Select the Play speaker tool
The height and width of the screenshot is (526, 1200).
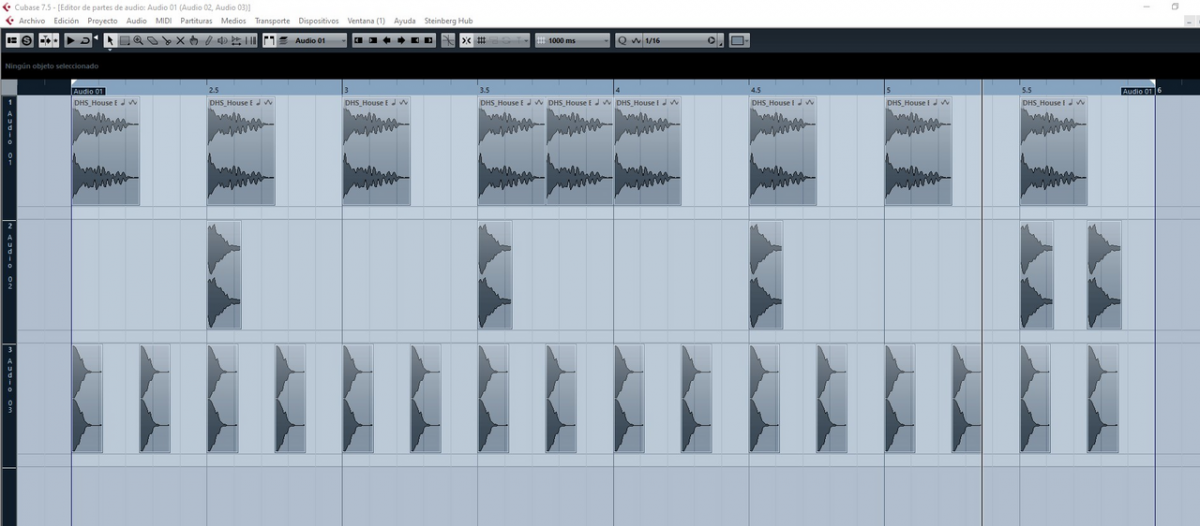[x=222, y=40]
